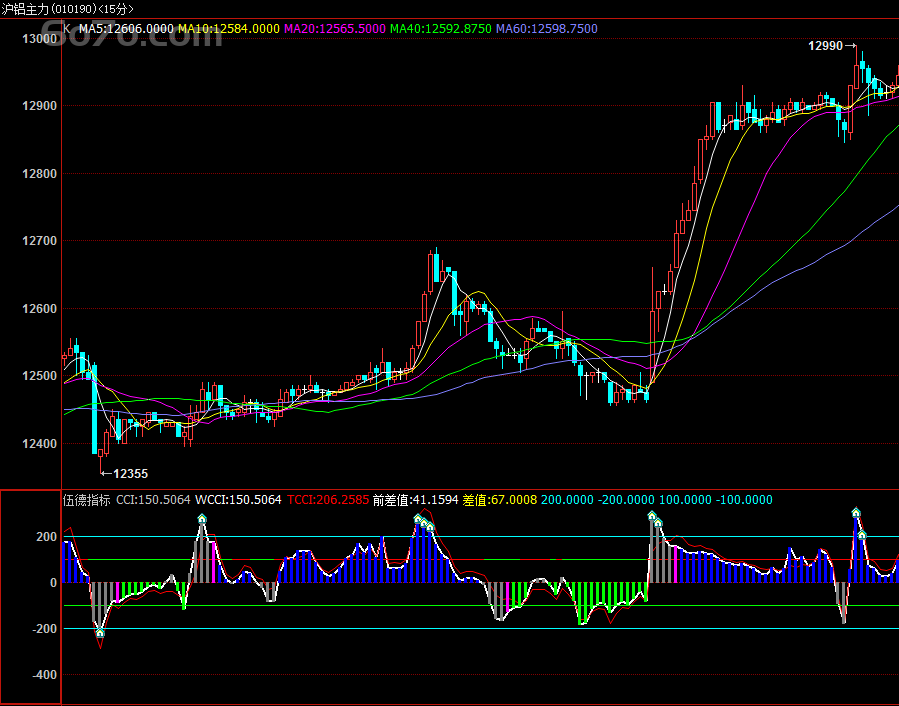Click the yellow 差值 value label

click(x=499, y=500)
